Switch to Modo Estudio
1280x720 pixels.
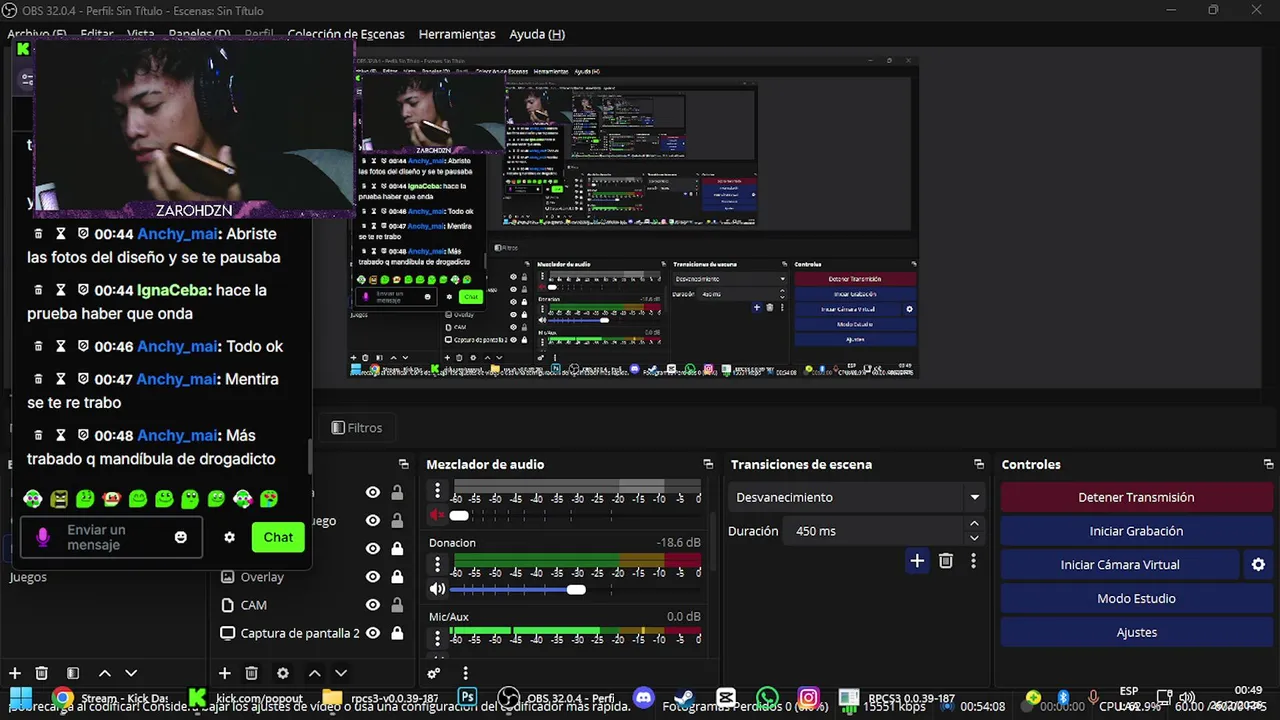point(1136,599)
